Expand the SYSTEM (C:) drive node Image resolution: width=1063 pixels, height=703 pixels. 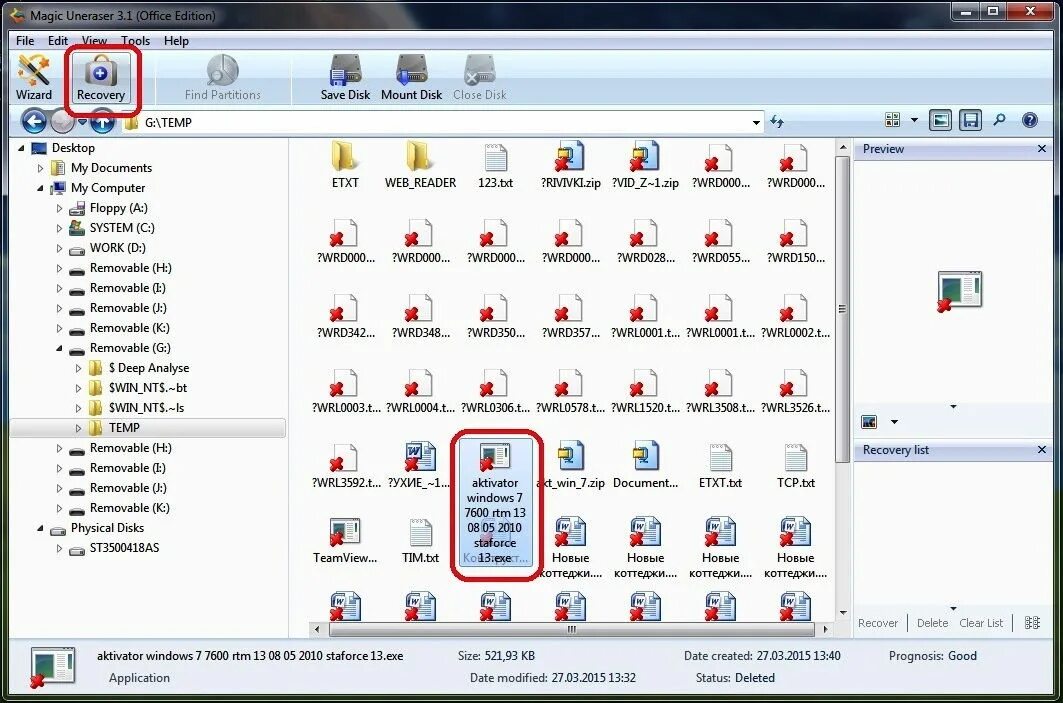59,228
